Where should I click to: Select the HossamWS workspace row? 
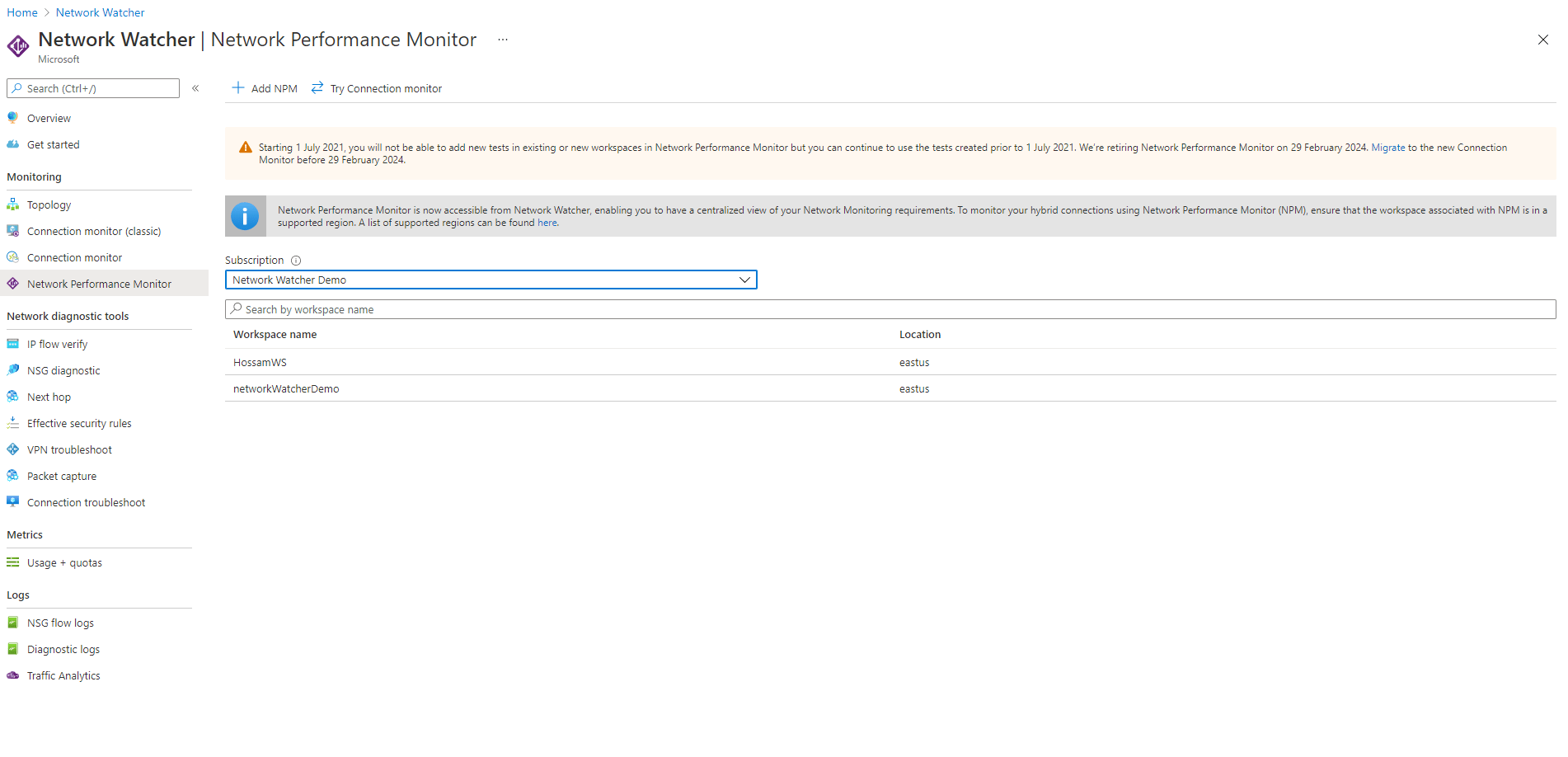[x=260, y=362]
